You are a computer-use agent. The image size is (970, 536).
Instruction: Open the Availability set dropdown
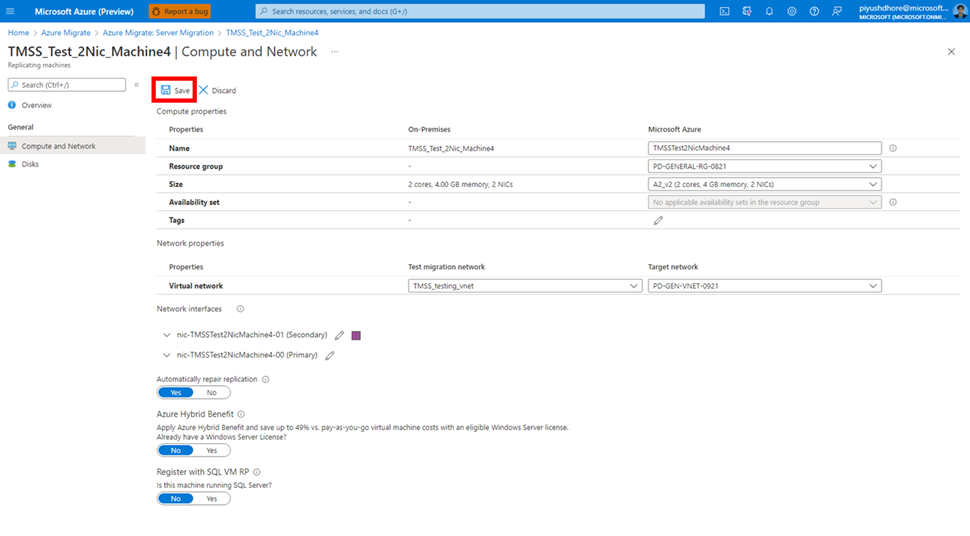765,202
